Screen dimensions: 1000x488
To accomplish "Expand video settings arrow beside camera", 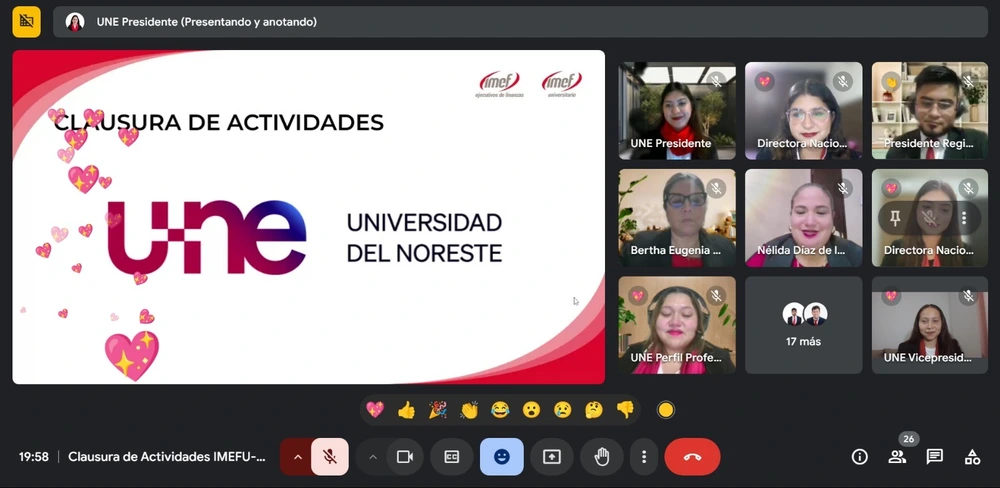I will coord(373,457).
